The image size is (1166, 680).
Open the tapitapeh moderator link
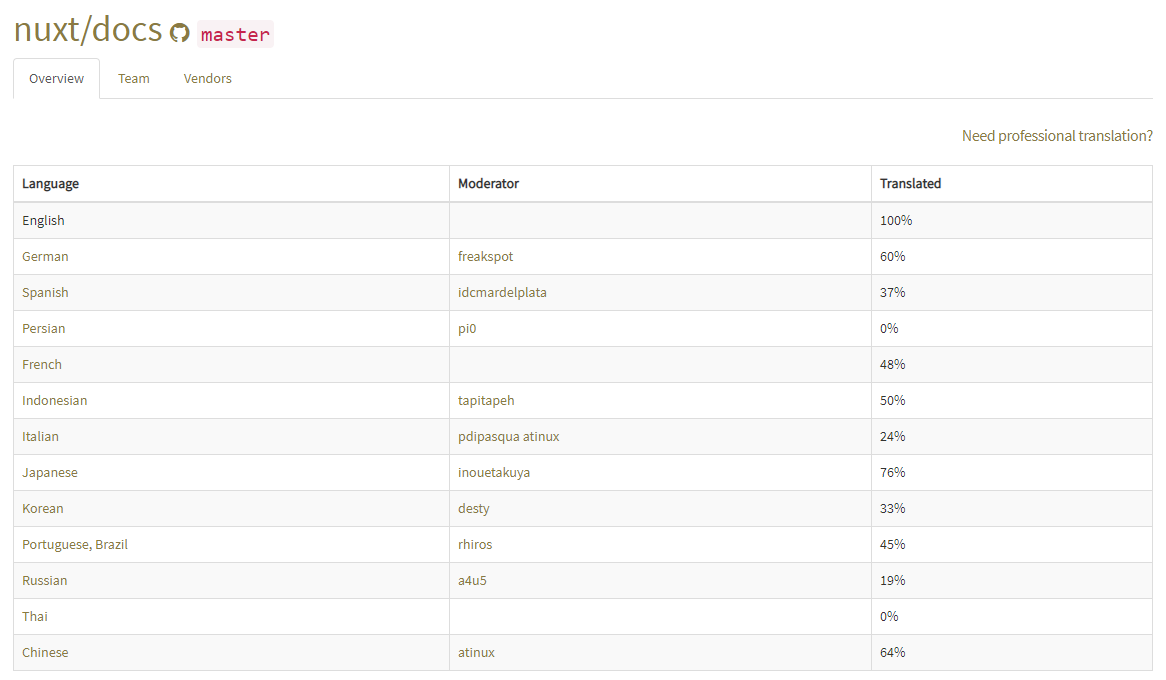click(x=486, y=401)
